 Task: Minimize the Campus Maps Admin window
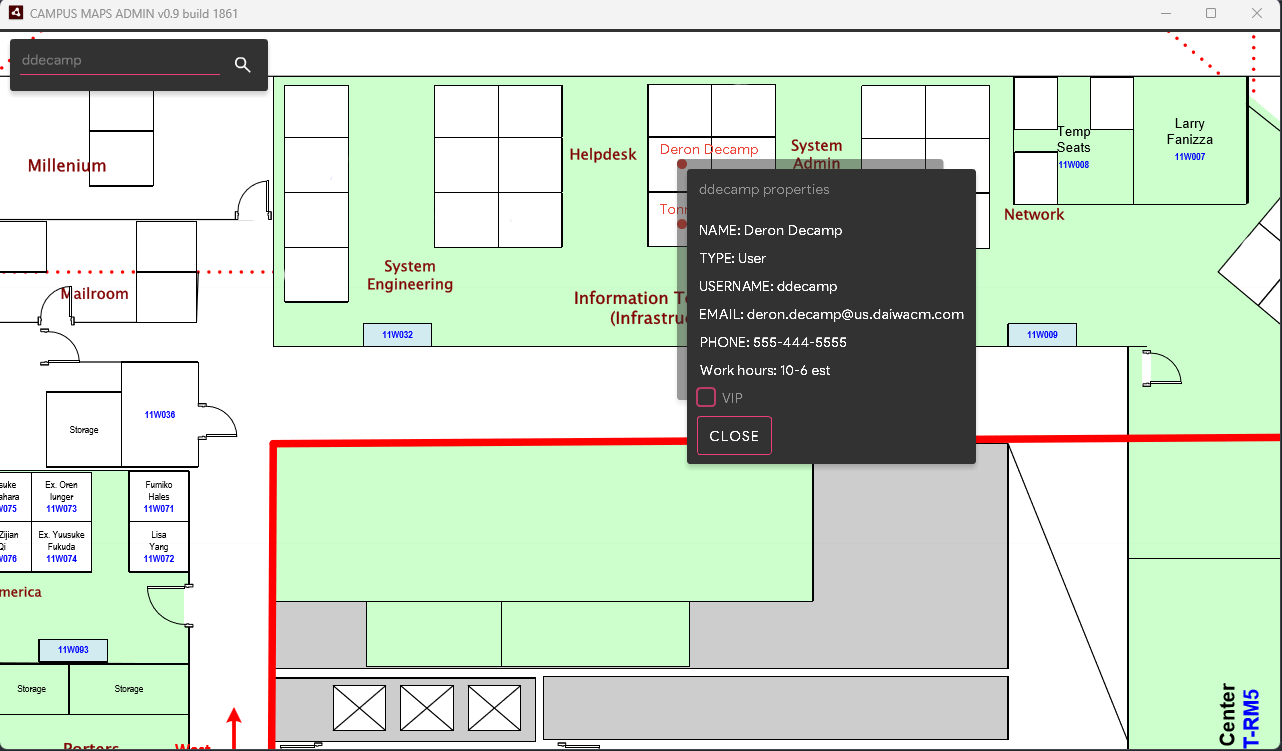(x=1165, y=14)
